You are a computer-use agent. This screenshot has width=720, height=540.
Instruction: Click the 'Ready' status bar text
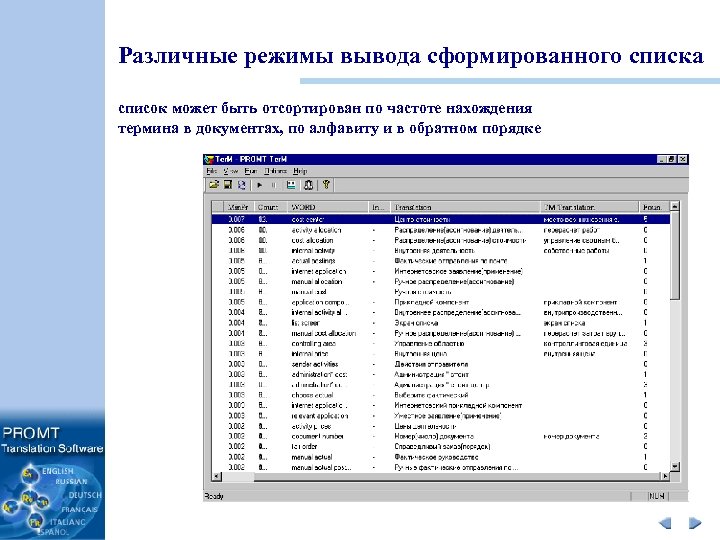click(x=214, y=496)
